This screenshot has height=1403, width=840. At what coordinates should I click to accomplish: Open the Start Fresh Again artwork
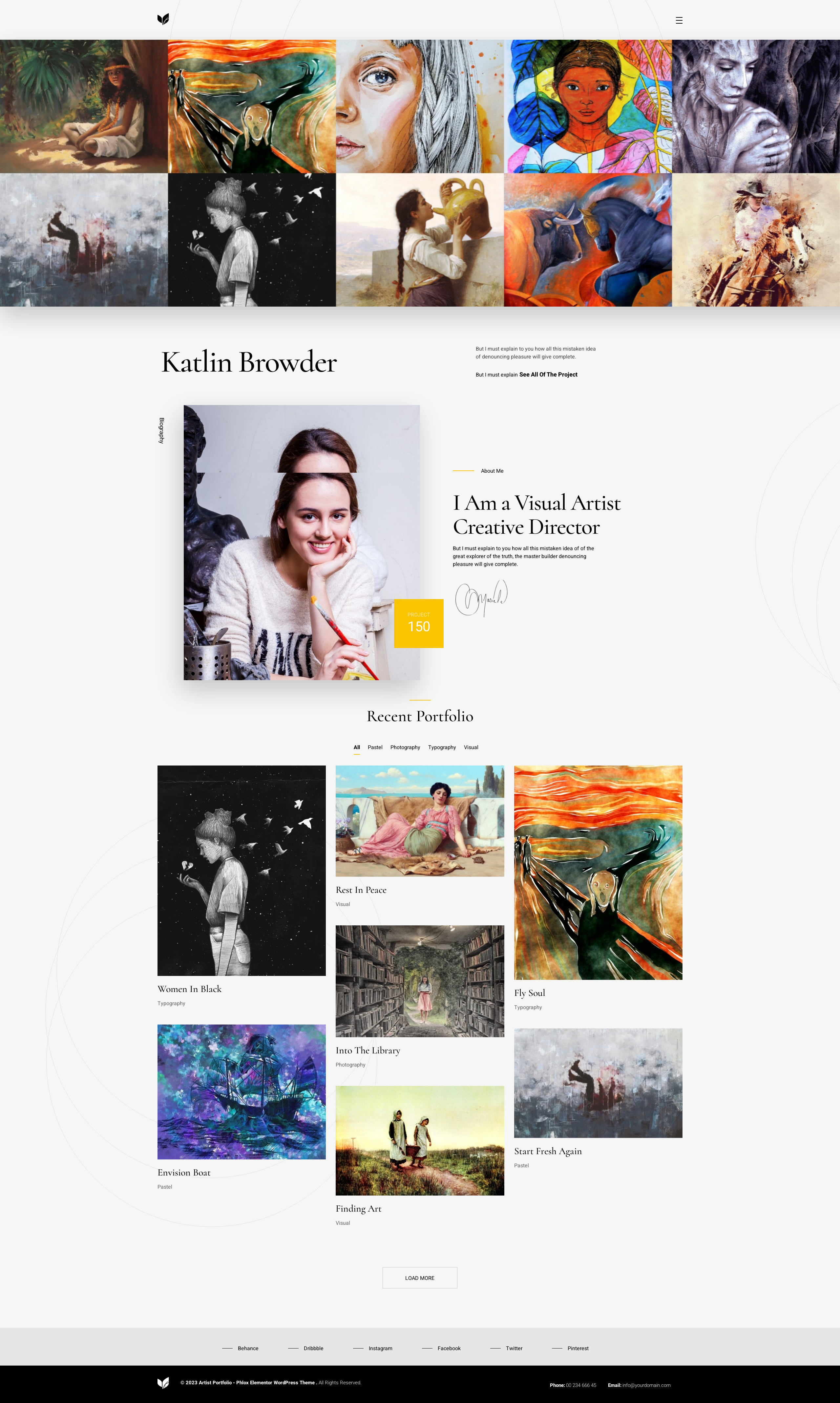point(598,1083)
